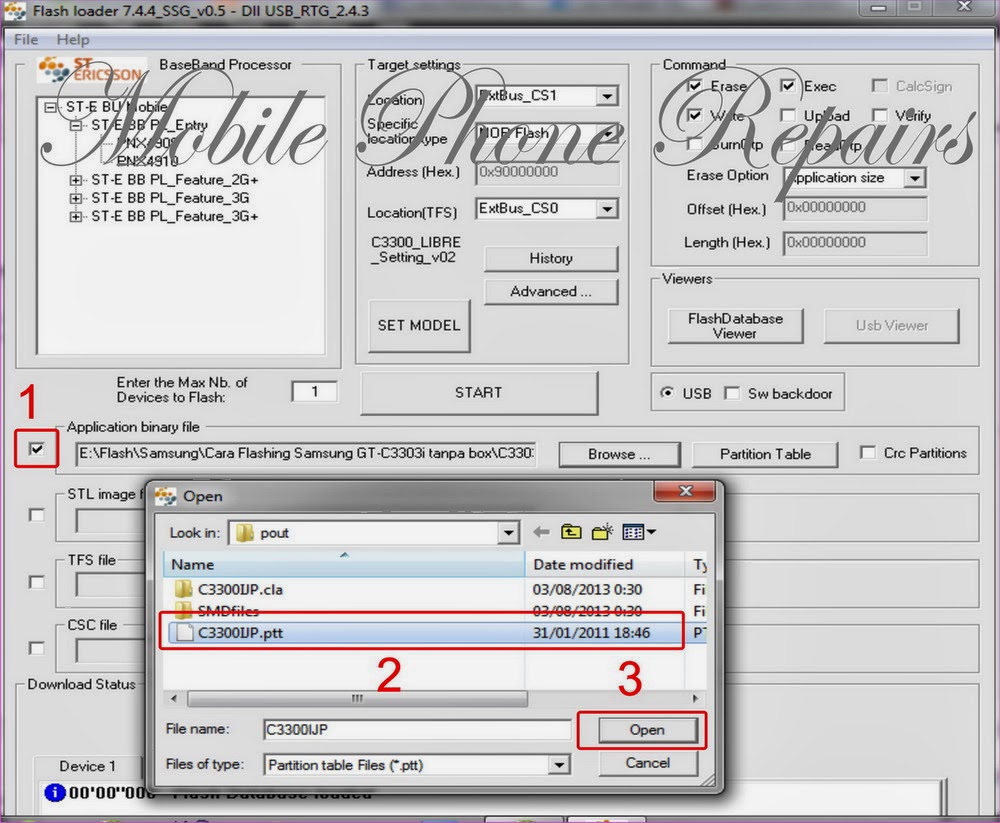Open the Specific location type dropdown

(x=608, y=134)
